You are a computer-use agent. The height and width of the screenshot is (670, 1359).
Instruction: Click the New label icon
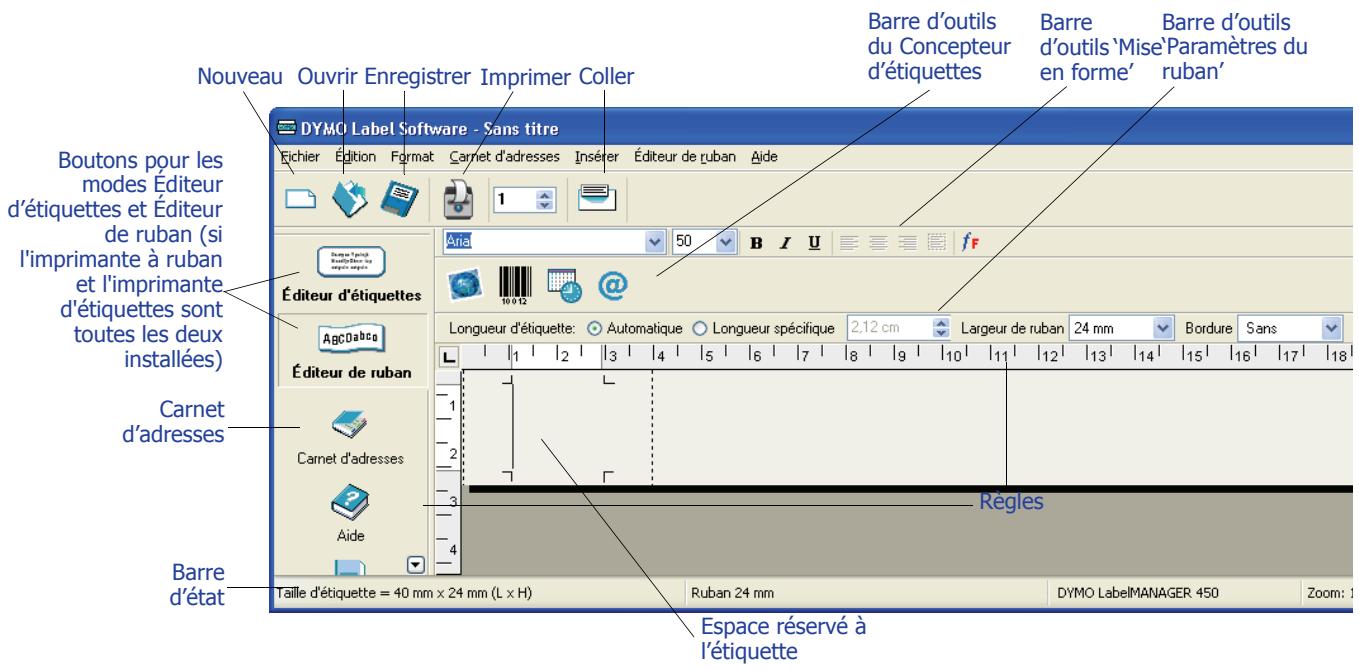tap(303, 198)
